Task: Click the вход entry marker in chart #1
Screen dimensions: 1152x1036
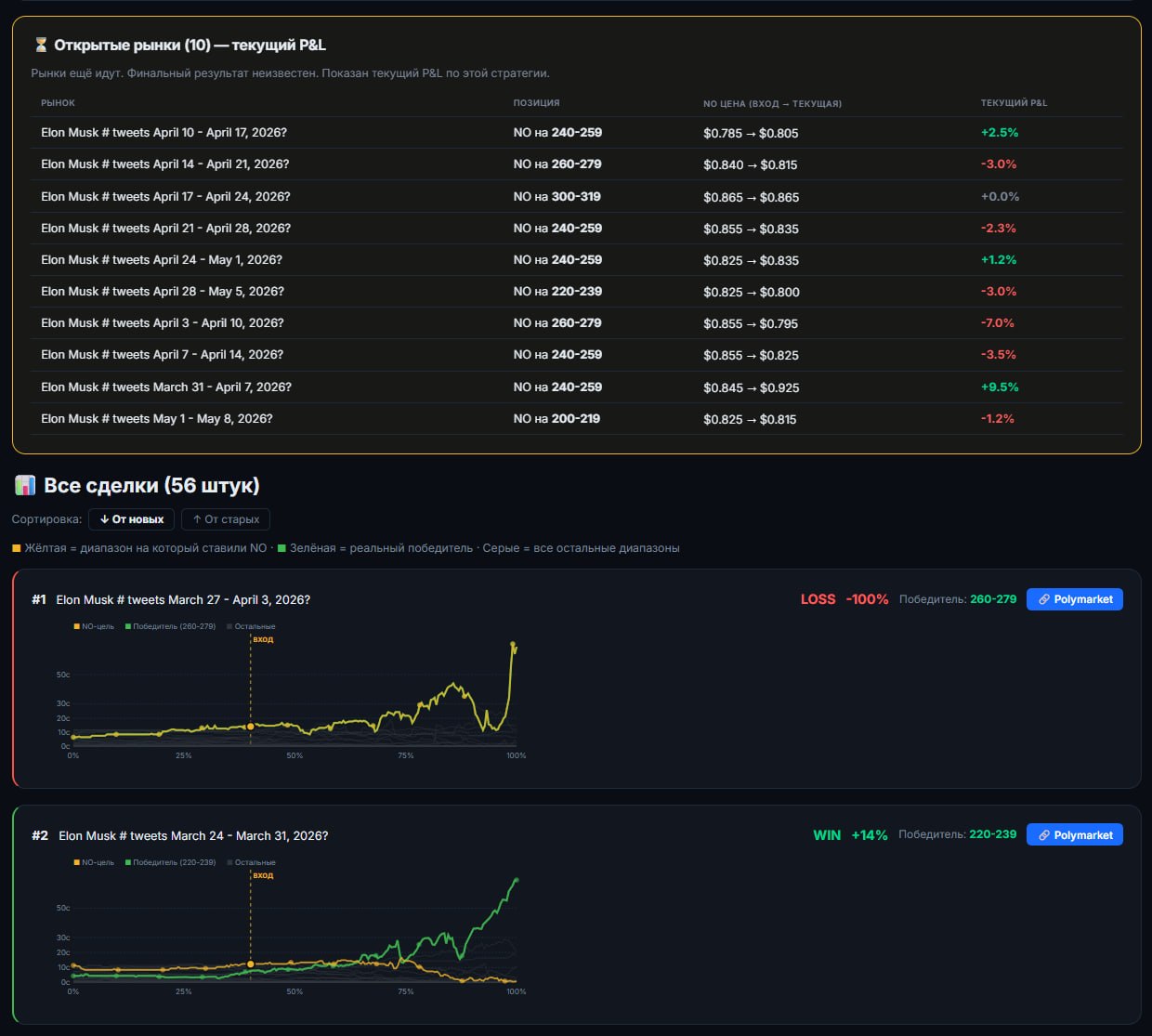Action: click(263, 639)
